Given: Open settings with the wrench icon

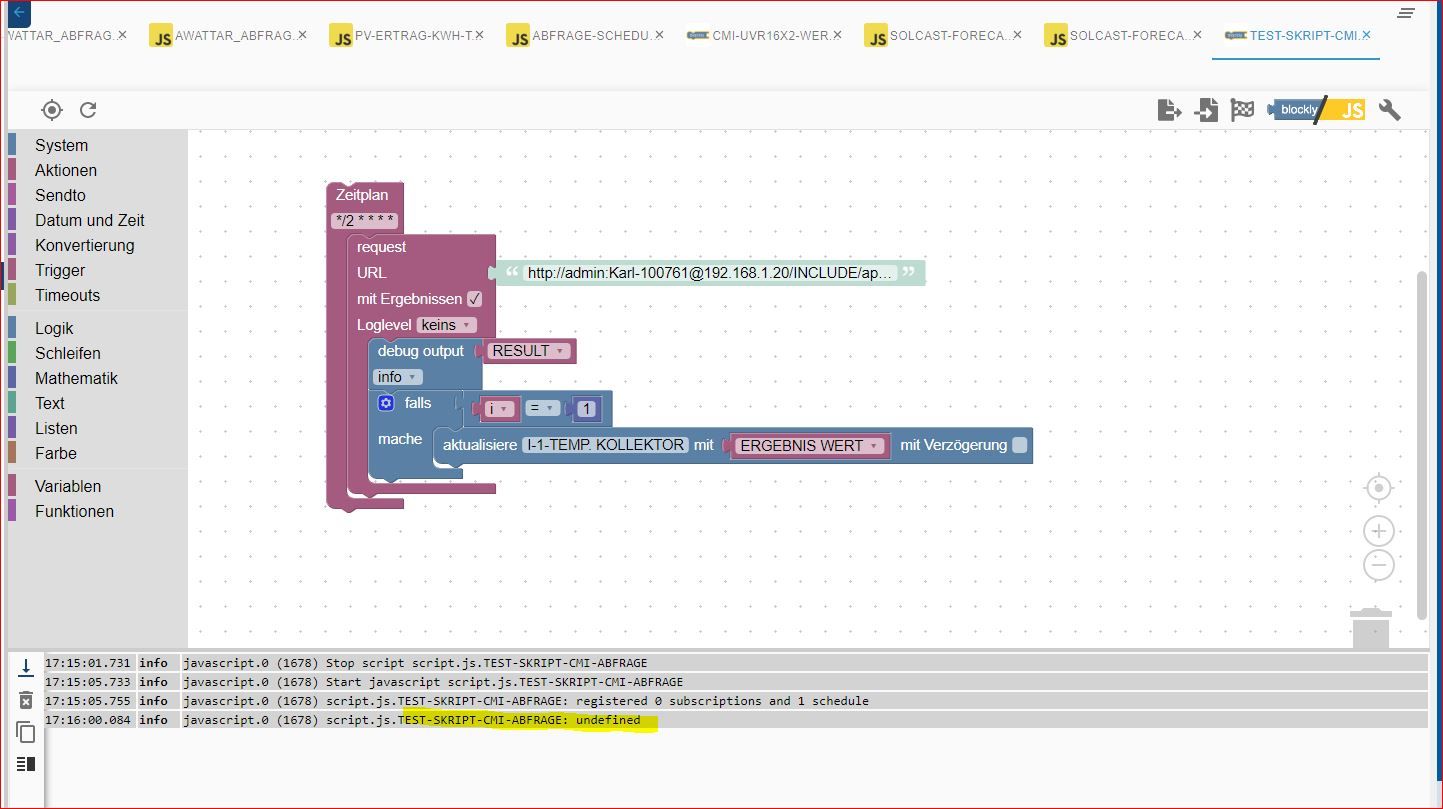Looking at the screenshot, I should [1389, 110].
